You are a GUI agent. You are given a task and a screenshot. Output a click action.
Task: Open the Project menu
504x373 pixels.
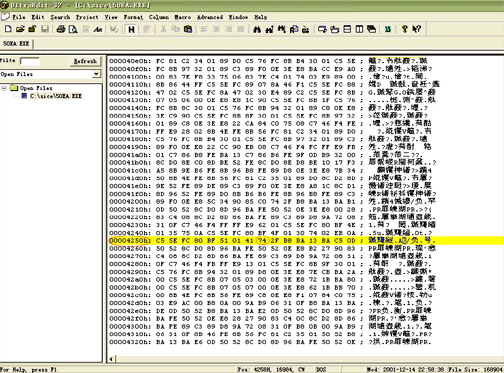click(87, 17)
